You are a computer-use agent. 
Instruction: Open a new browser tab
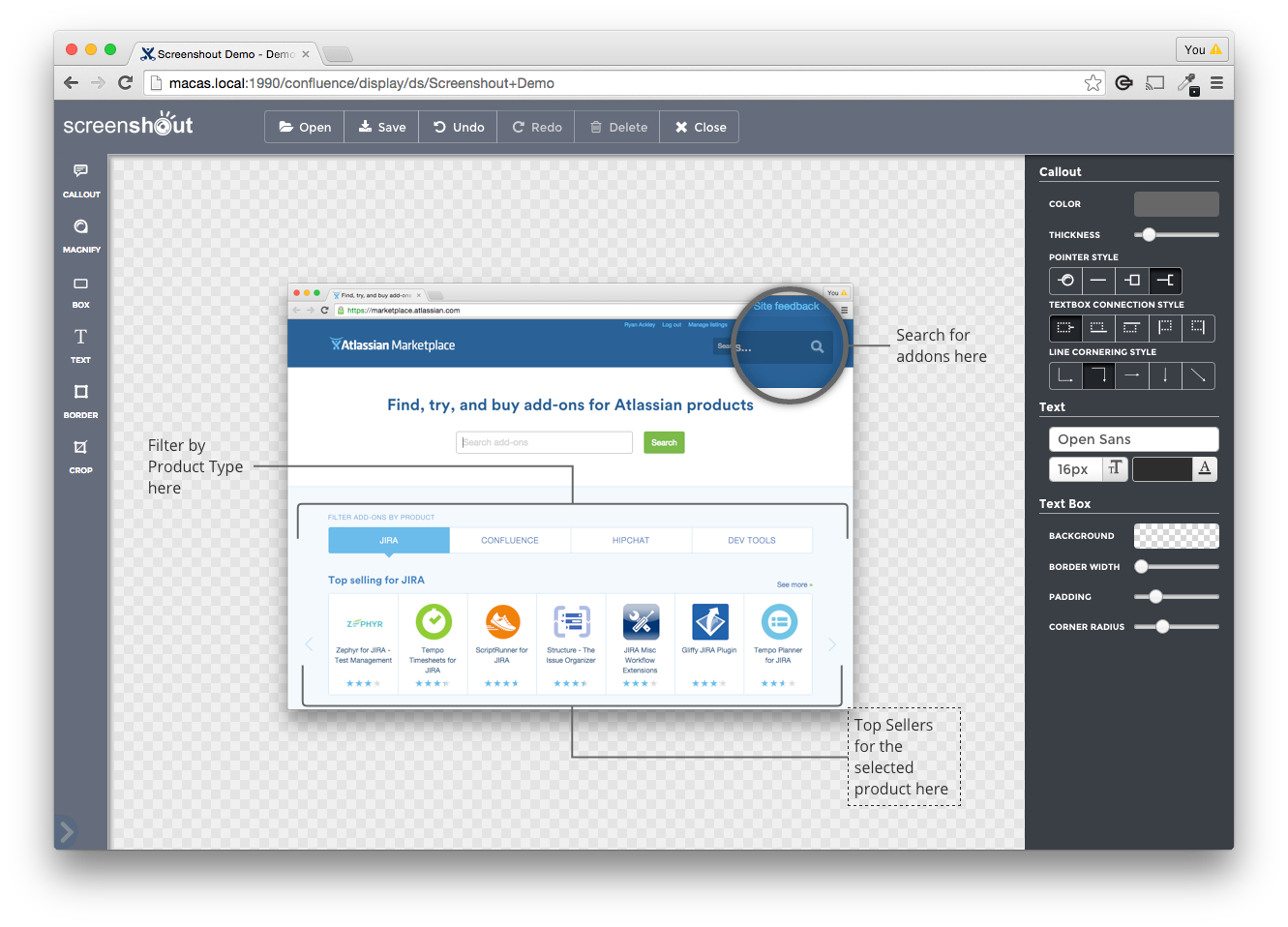[x=337, y=54]
